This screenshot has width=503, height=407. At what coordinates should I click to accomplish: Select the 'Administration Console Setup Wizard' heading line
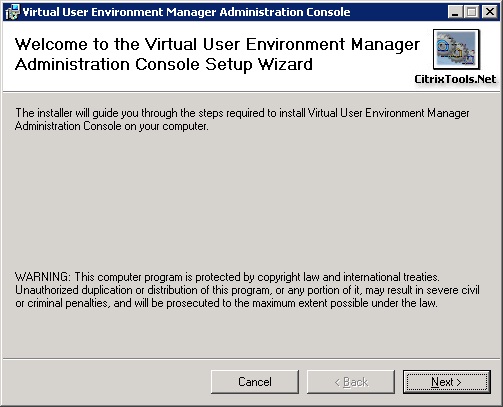(164, 64)
